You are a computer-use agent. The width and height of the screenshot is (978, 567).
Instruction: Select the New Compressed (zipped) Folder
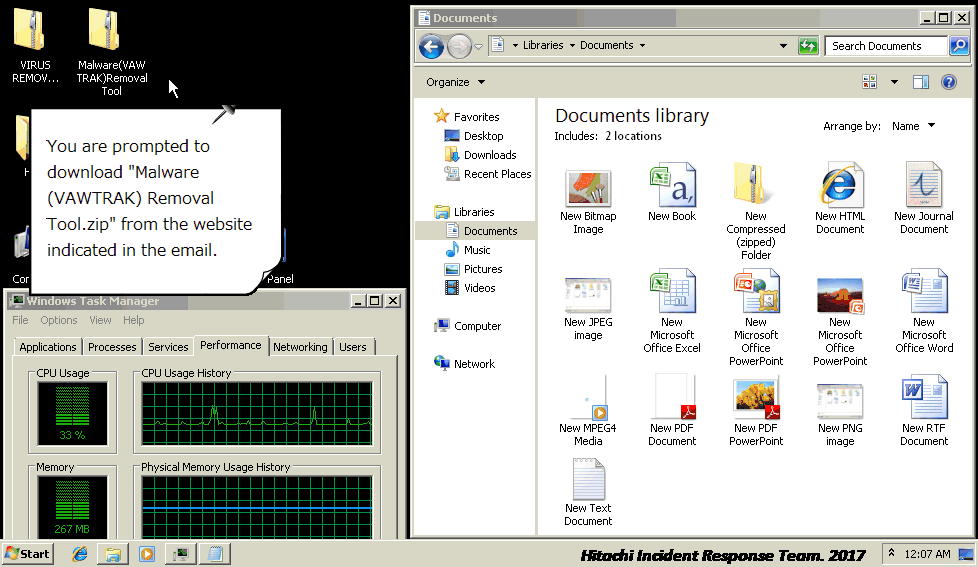(x=756, y=211)
